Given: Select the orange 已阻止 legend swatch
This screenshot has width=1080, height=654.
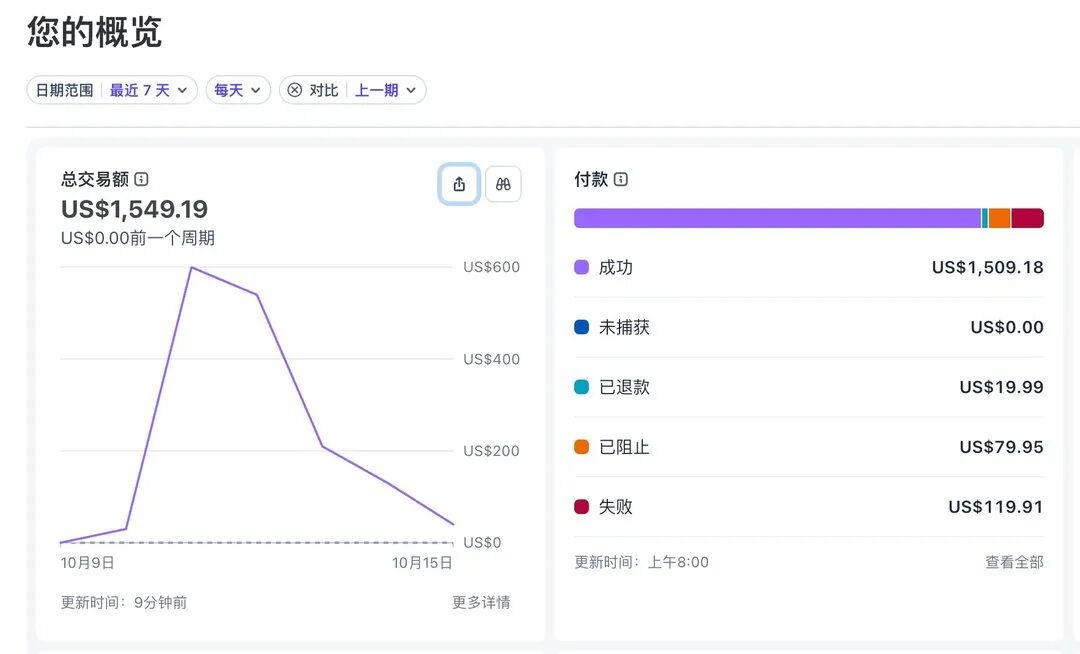Looking at the screenshot, I should (581, 447).
